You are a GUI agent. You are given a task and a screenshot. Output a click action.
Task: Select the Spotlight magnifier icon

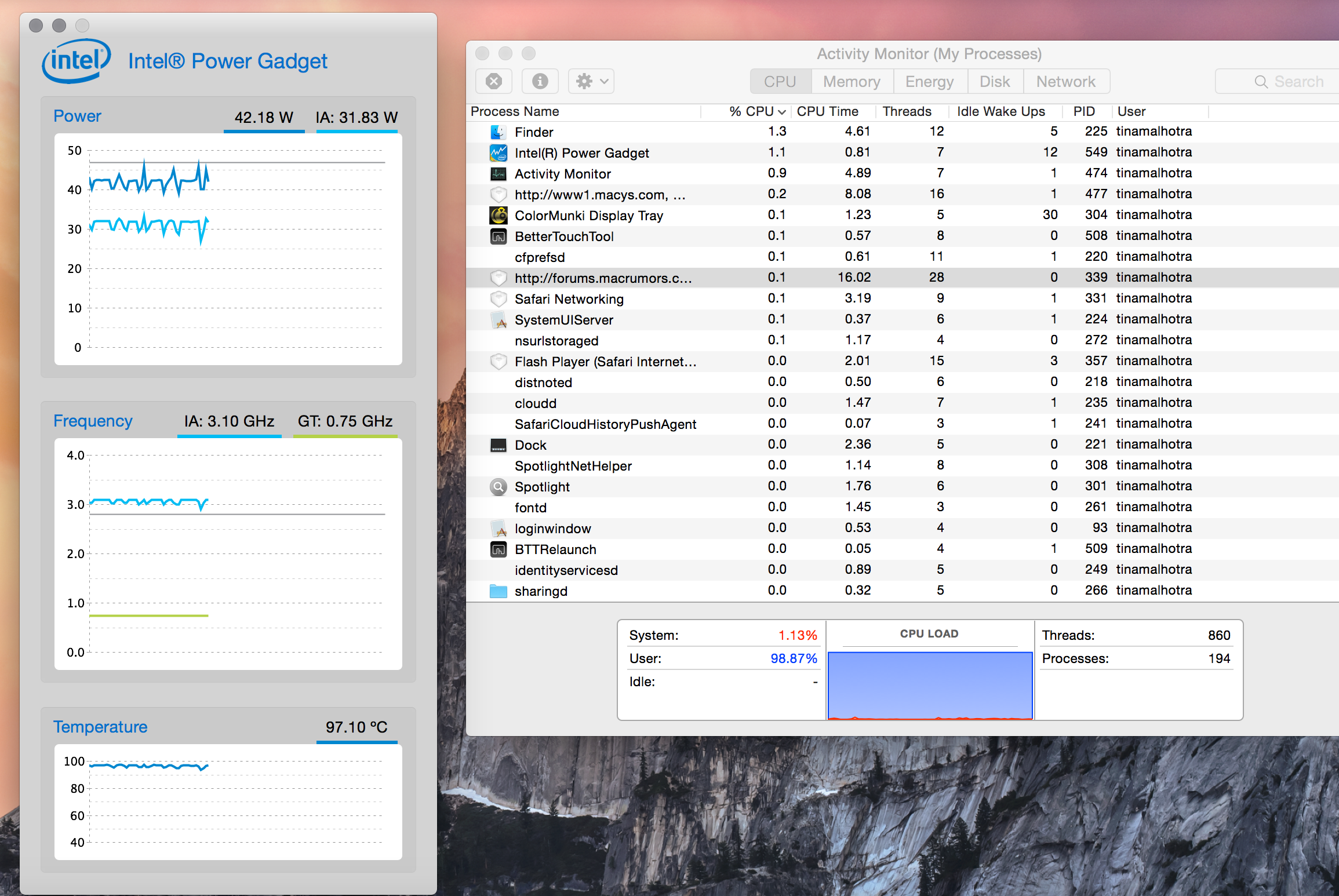(499, 487)
